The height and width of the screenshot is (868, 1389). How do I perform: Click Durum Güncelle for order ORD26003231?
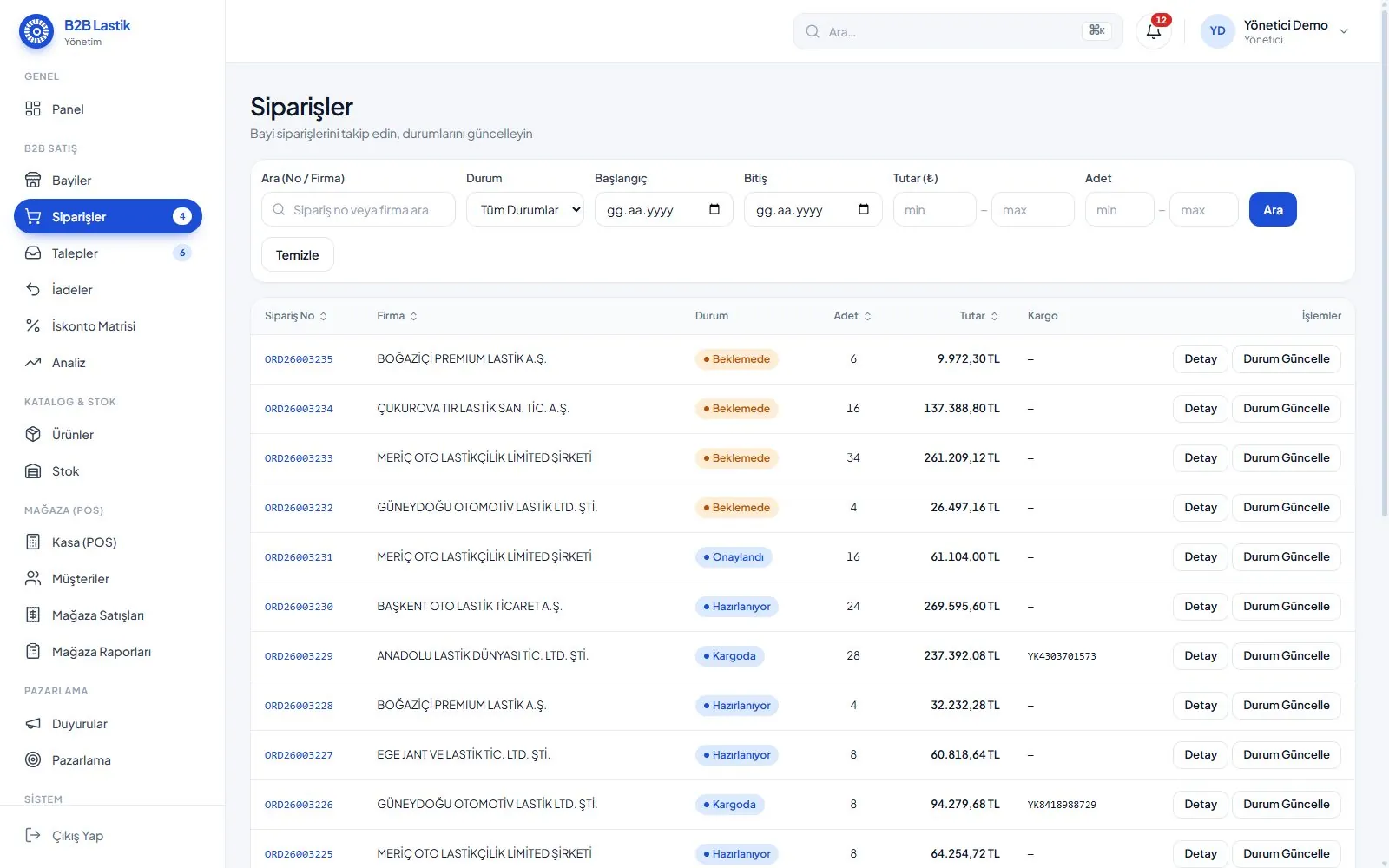pos(1286,556)
